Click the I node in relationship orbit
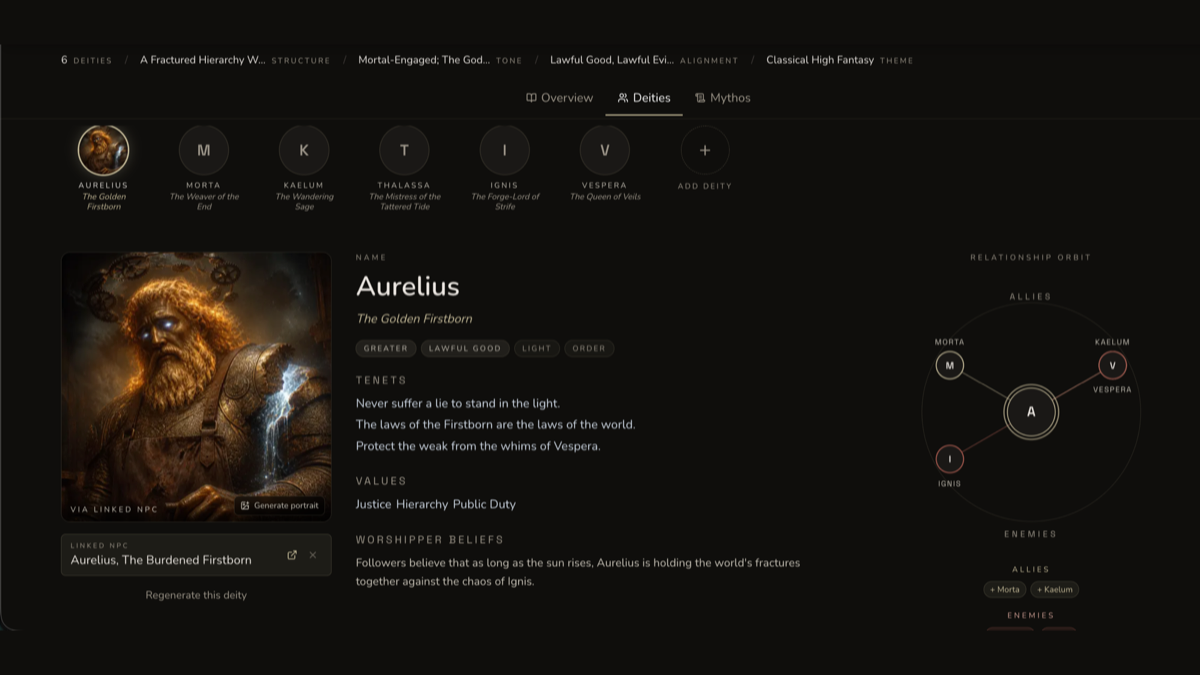This screenshot has width=1200, height=675. click(x=949, y=460)
